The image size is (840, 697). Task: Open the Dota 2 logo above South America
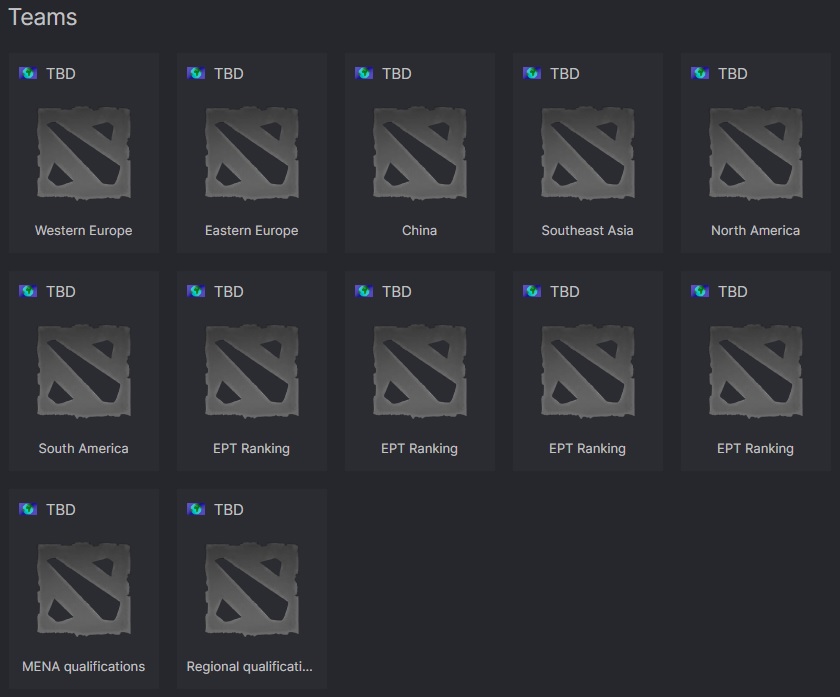point(84,371)
